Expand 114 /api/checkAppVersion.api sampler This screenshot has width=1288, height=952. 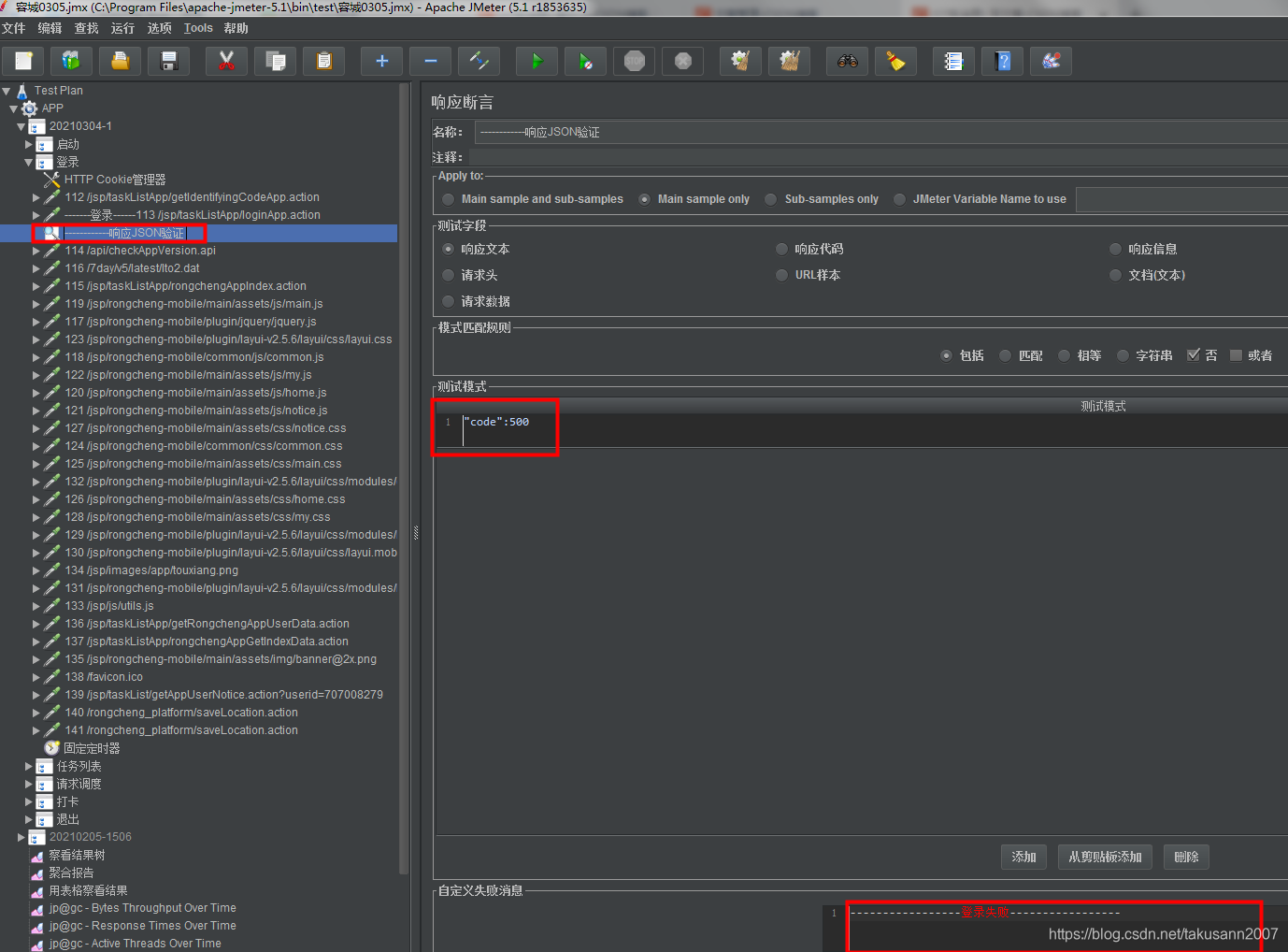pos(36,251)
